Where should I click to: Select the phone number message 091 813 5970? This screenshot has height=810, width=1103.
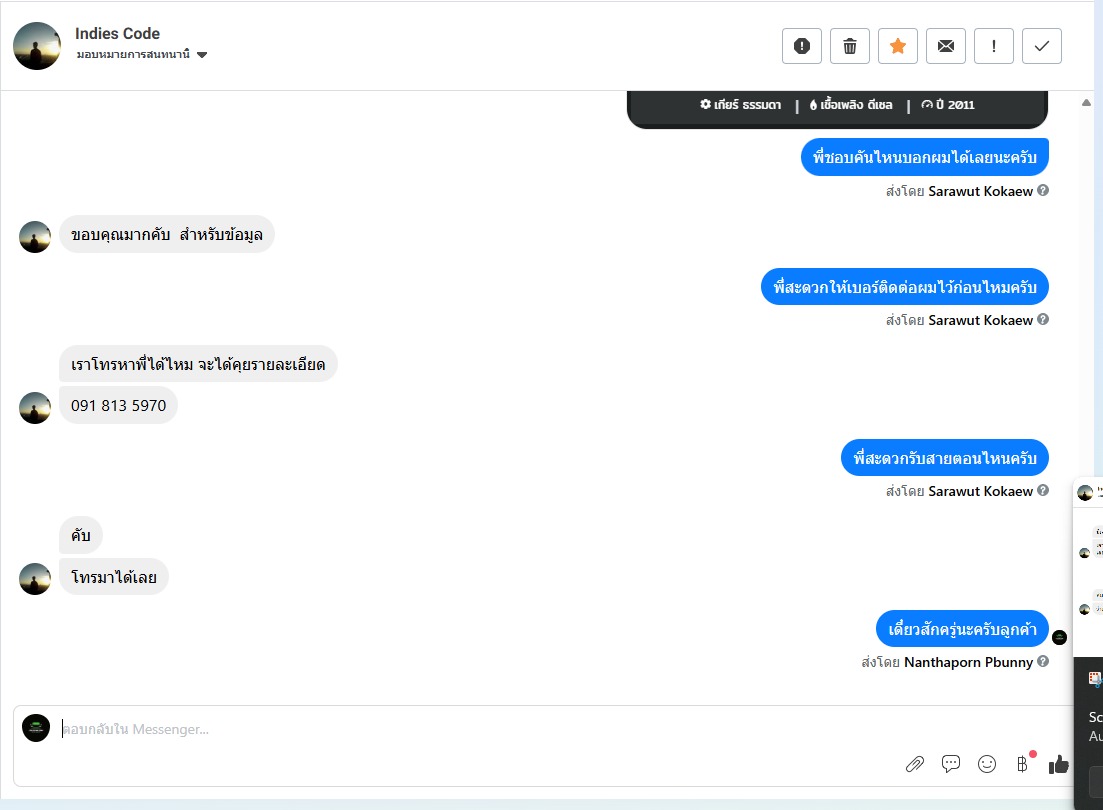click(x=118, y=405)
